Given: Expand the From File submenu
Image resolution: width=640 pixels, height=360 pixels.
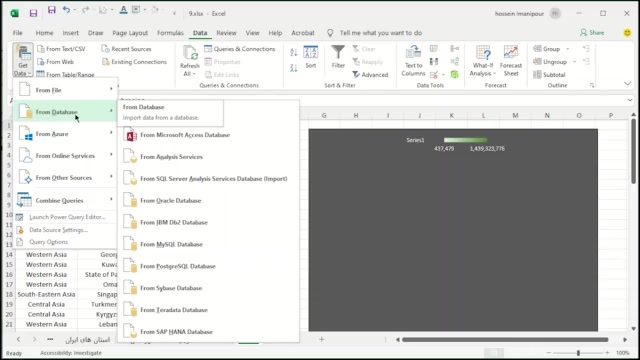Looking at the screenshot, I should (x=66, y=90).
